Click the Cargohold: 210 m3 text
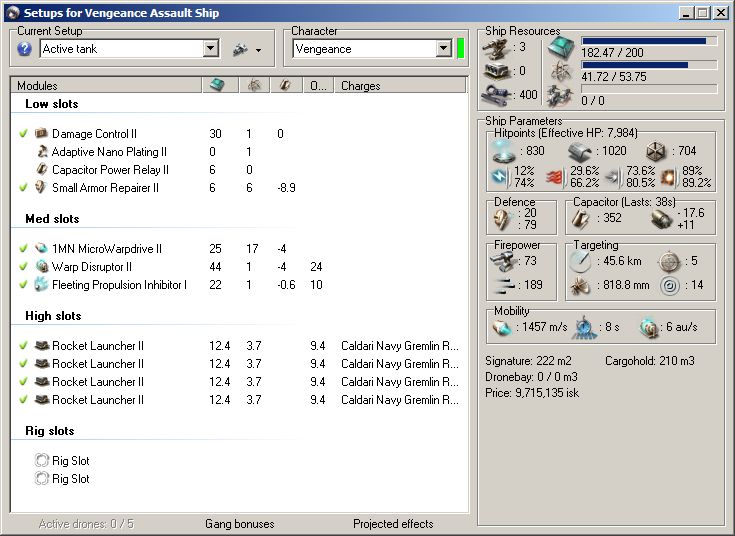 coord(650,361)
